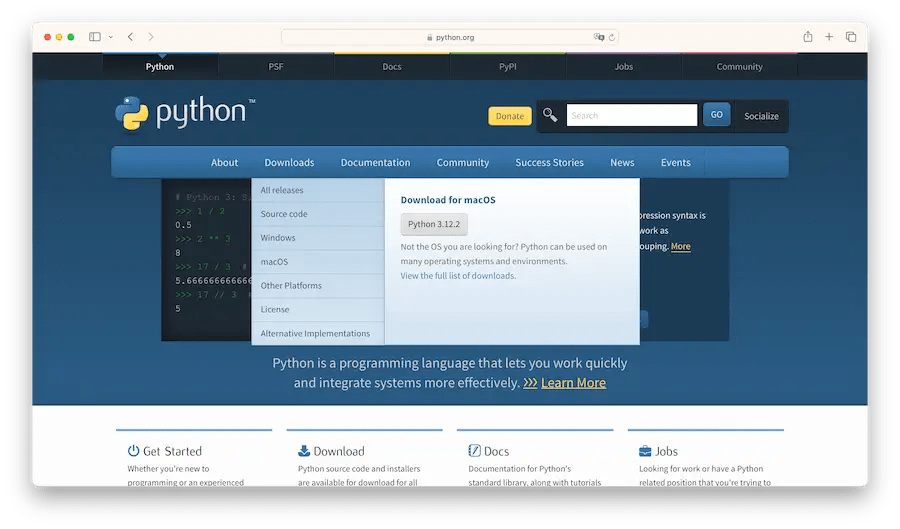Go forward with the Safari forward arrow
The image size is (900, 529).
151,37
